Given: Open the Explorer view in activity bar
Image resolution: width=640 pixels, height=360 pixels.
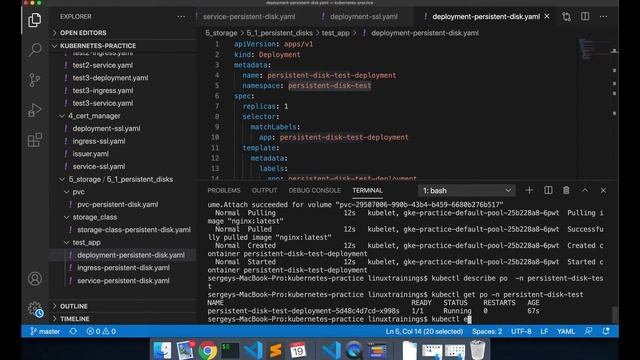Looking at the screenshot, I should click(x=35, y=20).
